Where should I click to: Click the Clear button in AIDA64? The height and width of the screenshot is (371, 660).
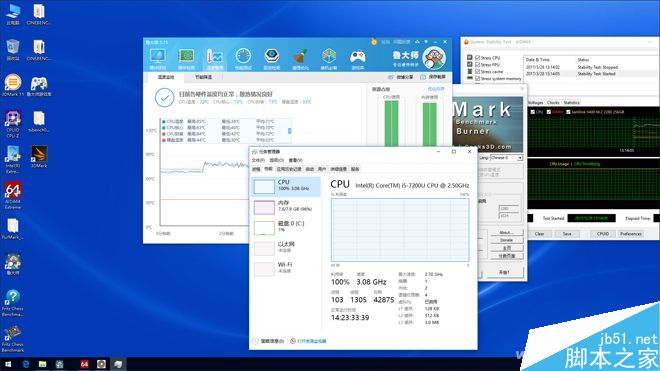pyautogui.click(x=539, y=234)
